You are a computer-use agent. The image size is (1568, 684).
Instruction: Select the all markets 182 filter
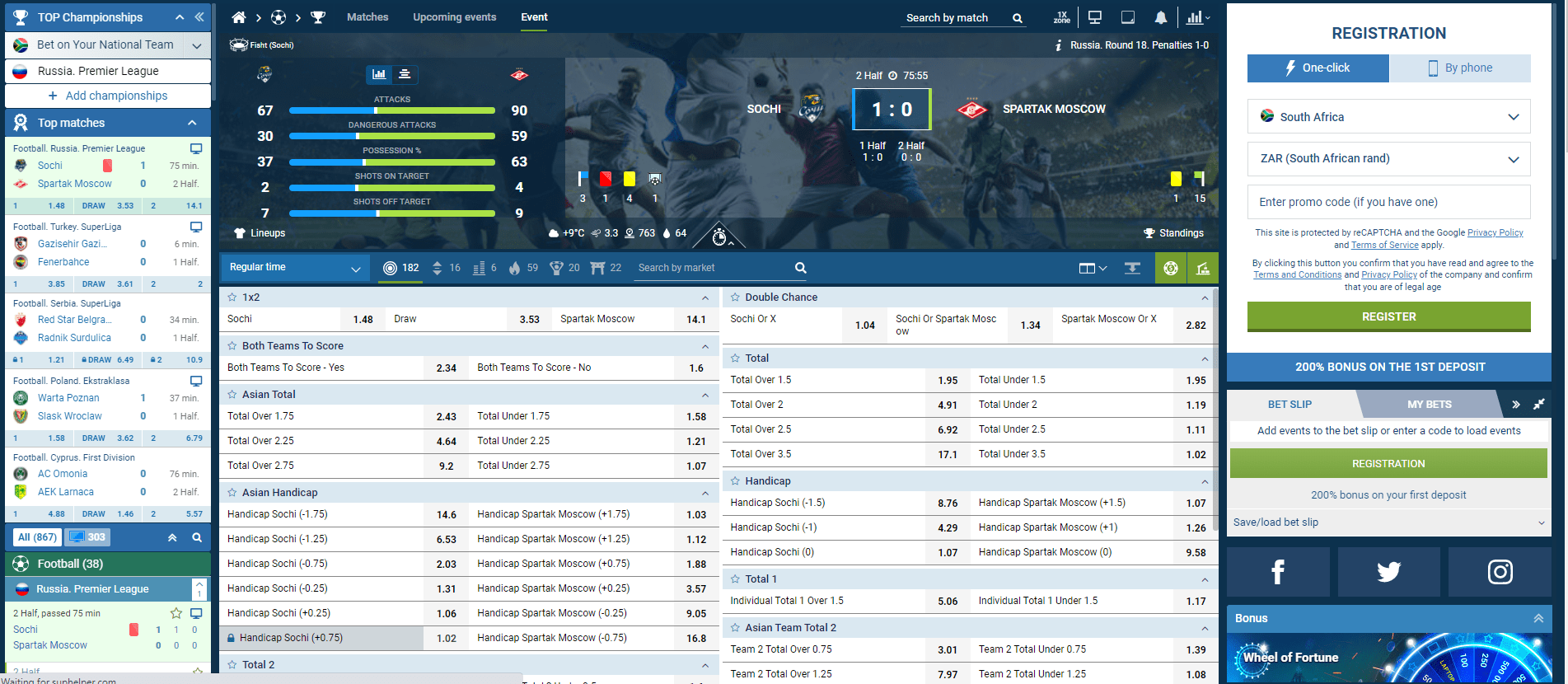pos(401,268)
